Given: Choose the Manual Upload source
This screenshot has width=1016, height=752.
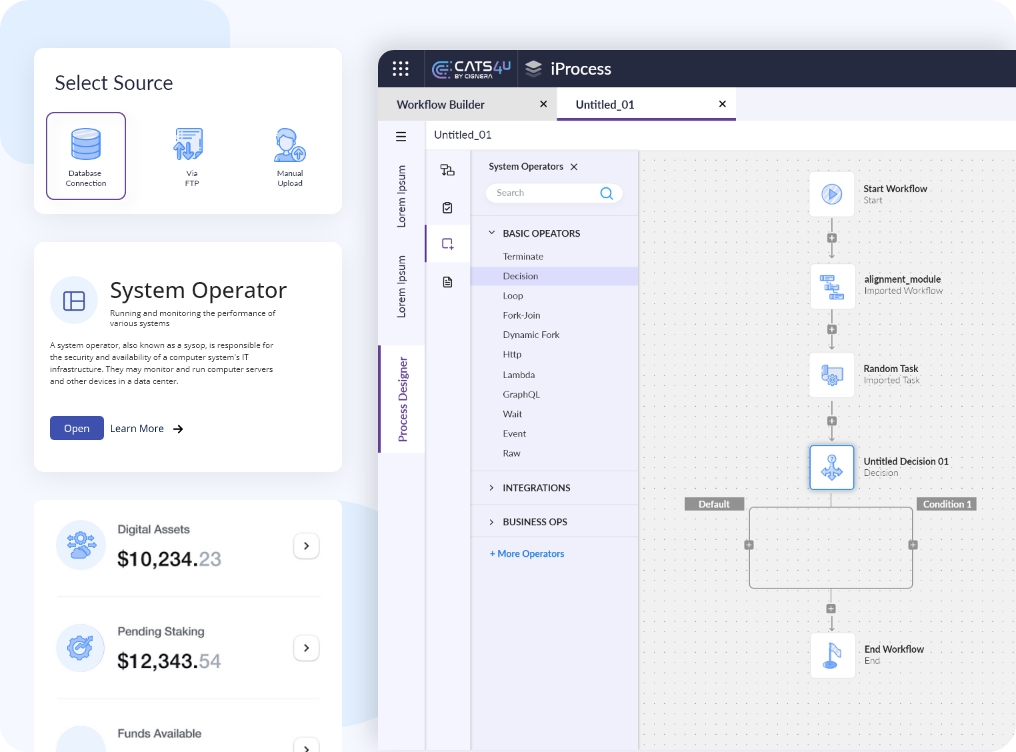Looking at the screenshot, I should [290, 156].
